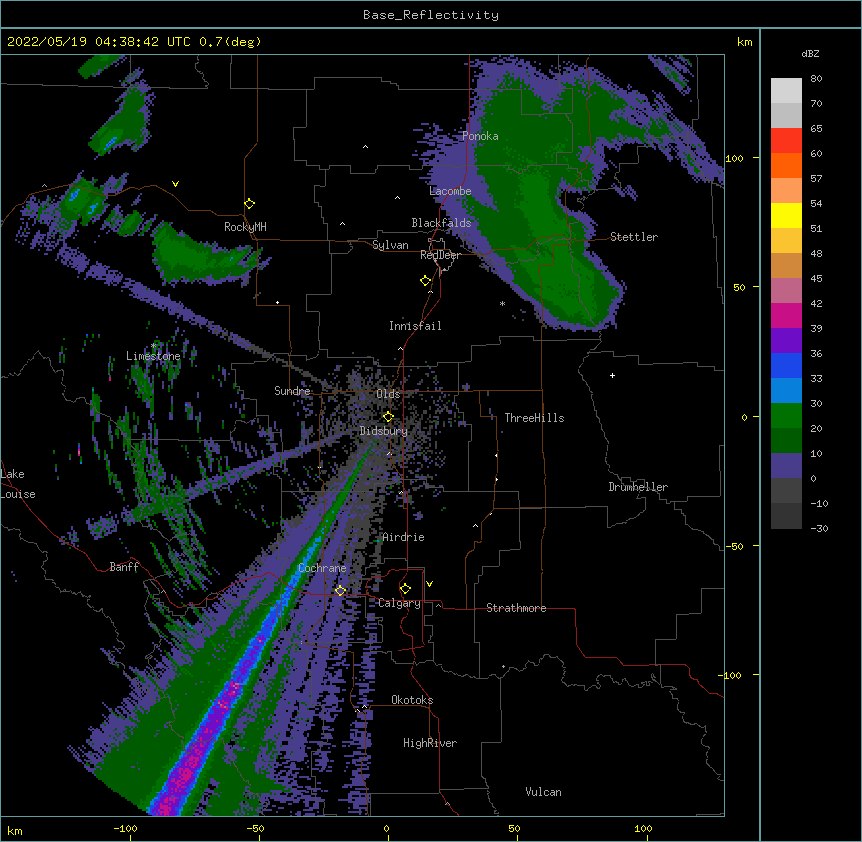The image size is (862, 842).
Task: Click the Cochrane city label
Action: (322, 568)
